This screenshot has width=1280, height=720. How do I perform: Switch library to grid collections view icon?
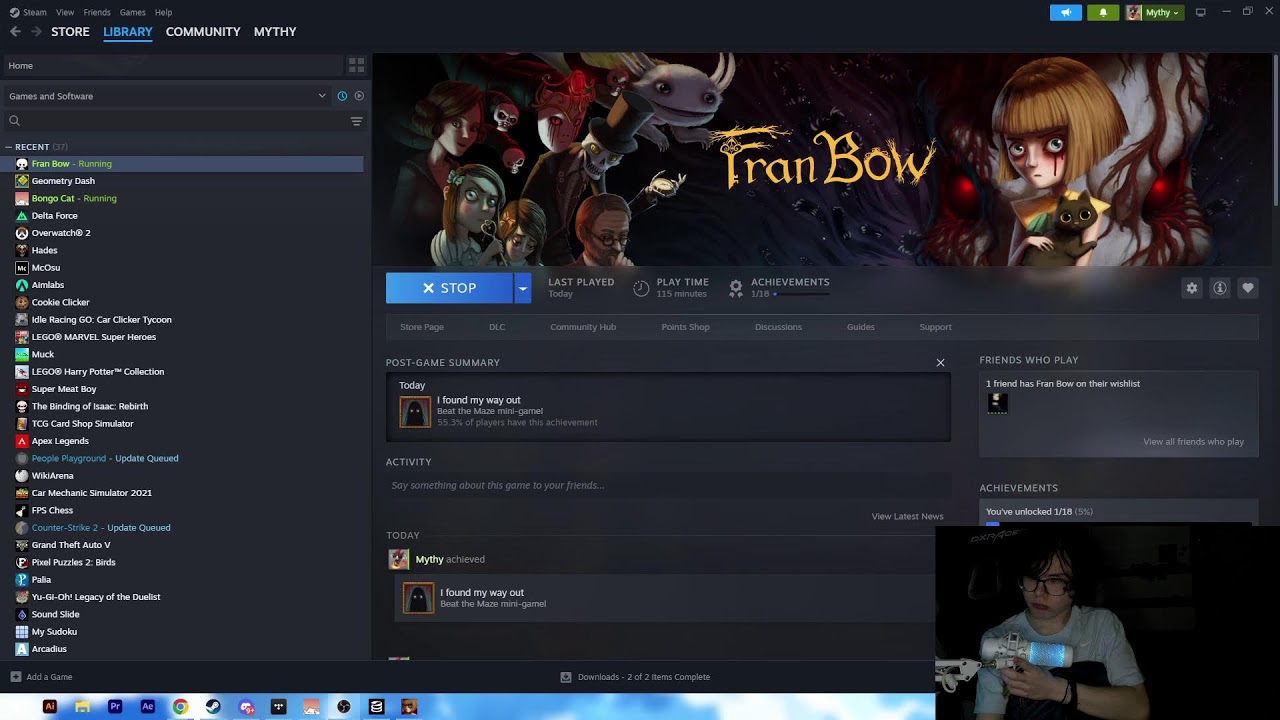click(356, 65)
